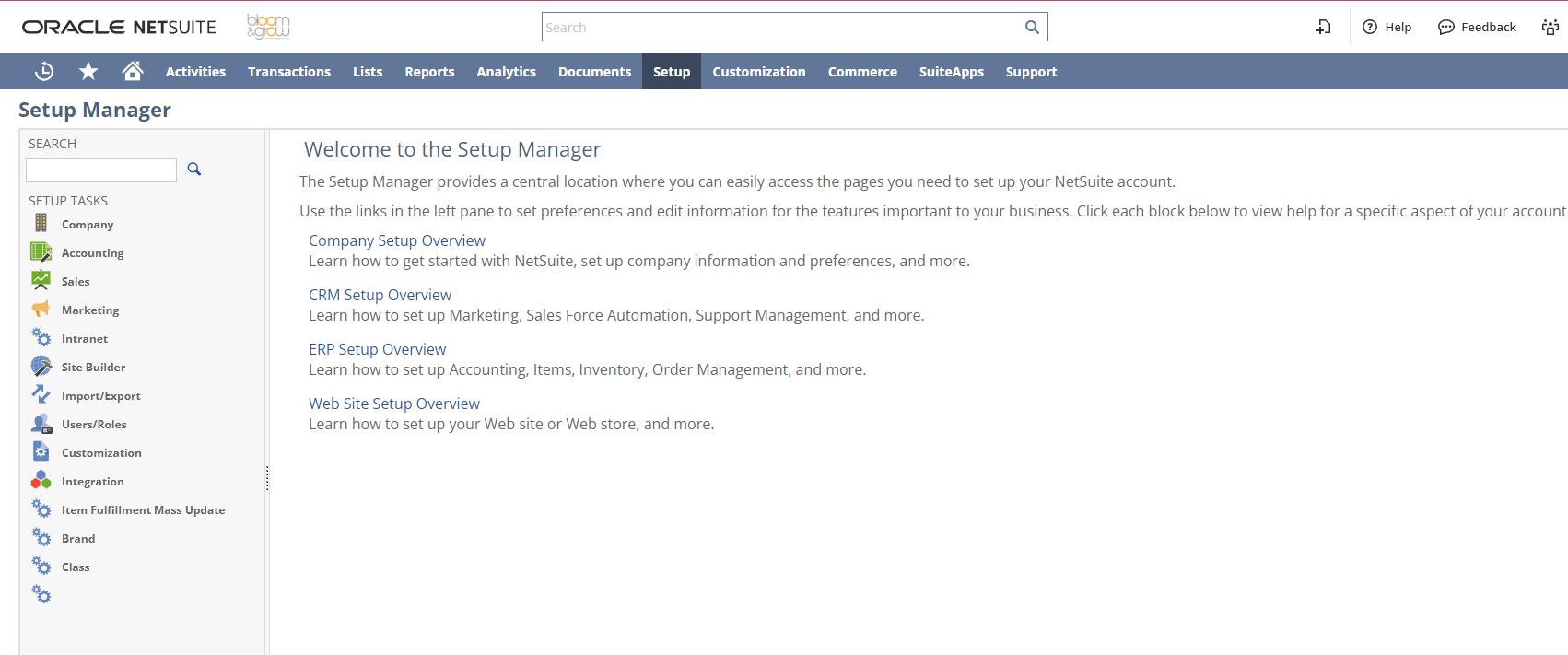Expand the Users/Roles setup task
Viewport: 1568px width, 655px height.
click(x=94, y=425)
